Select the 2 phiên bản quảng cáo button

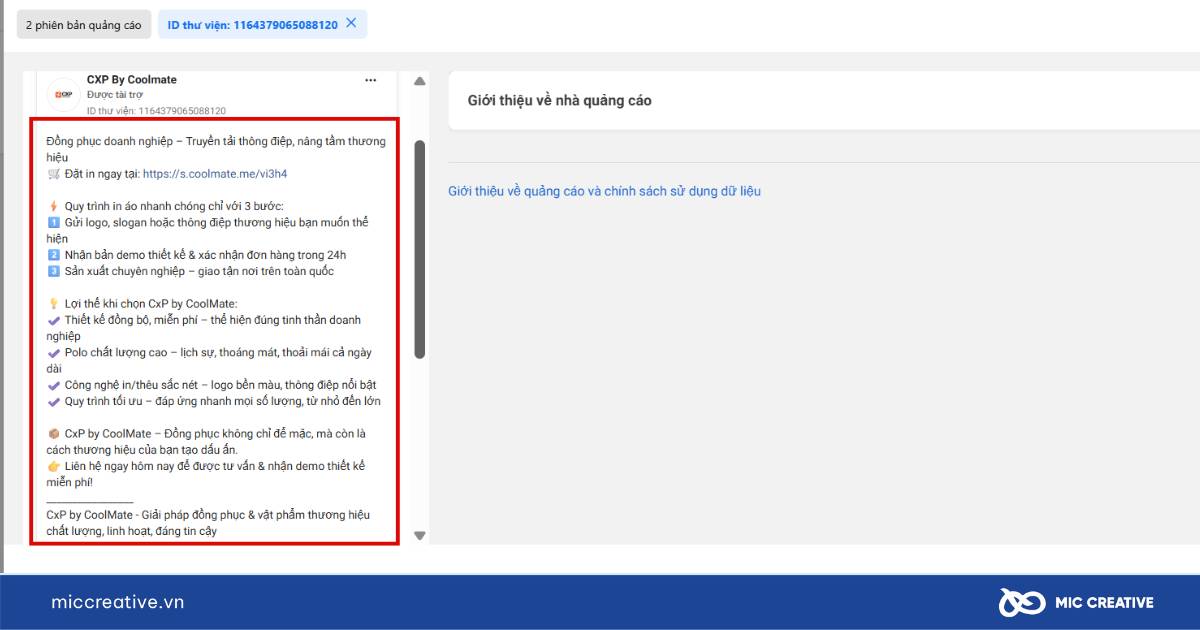tap(84, 25)
